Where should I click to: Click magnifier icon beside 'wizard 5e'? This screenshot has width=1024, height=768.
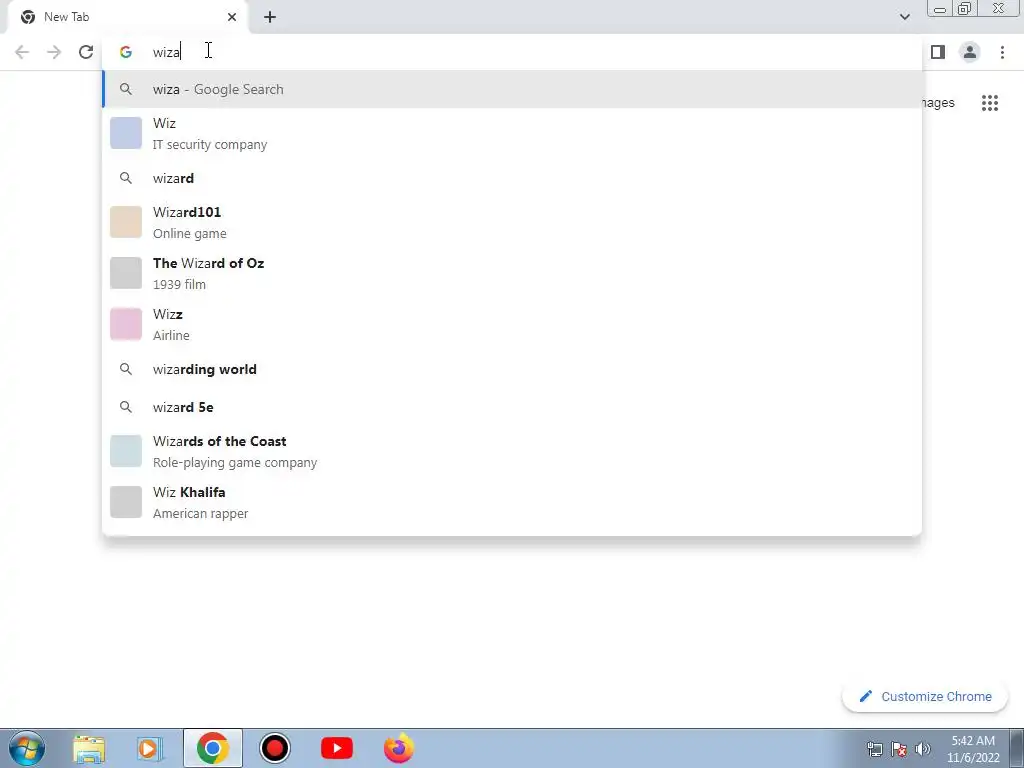[126, 407]
